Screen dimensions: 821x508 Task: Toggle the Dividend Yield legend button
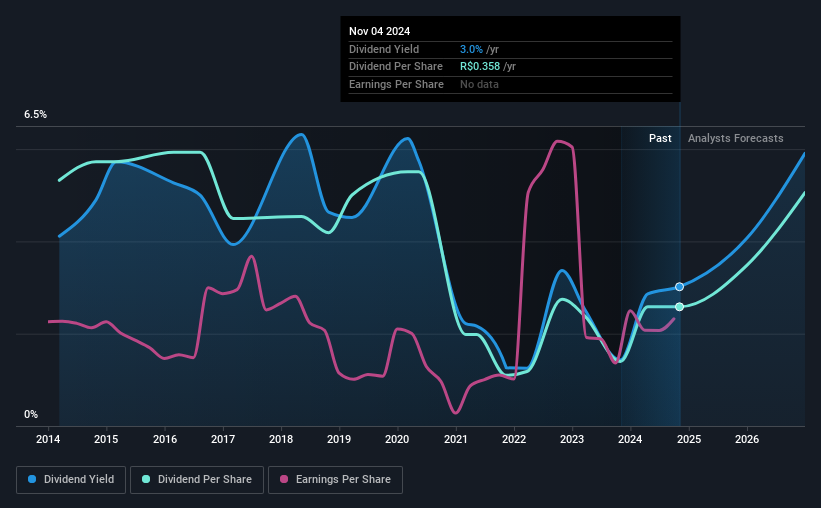pos(71,480)
